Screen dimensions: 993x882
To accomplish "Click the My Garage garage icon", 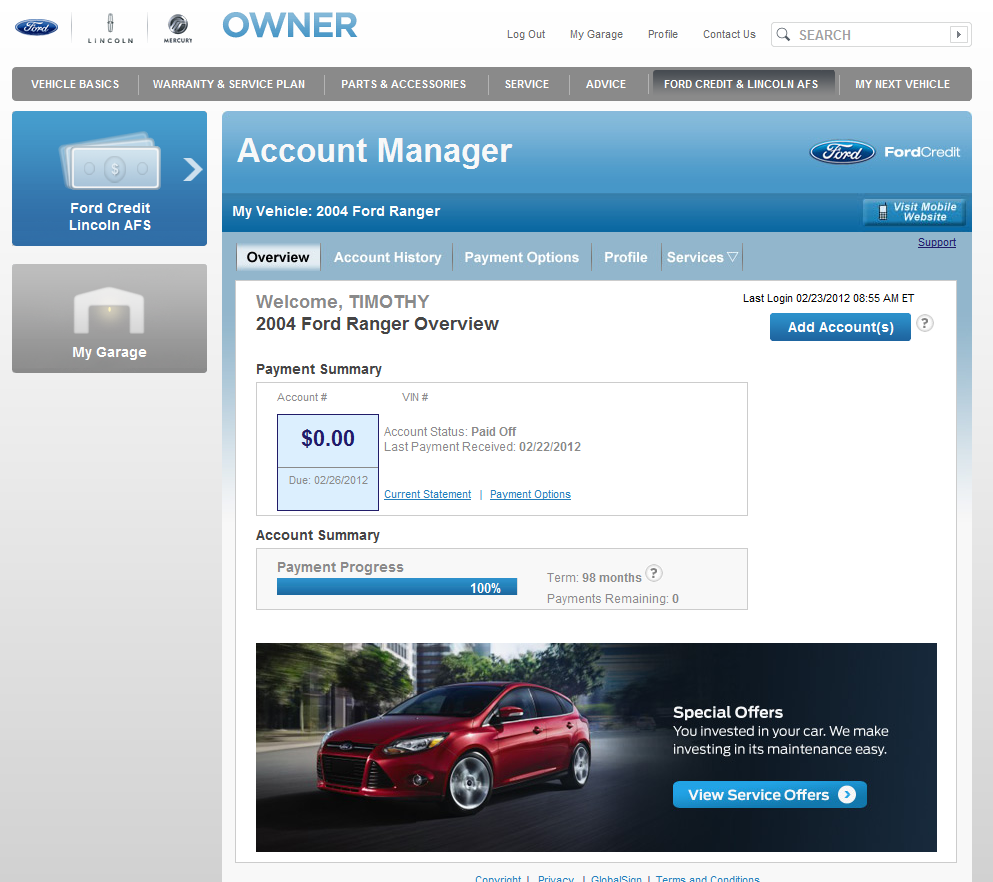I will point(109,310).
